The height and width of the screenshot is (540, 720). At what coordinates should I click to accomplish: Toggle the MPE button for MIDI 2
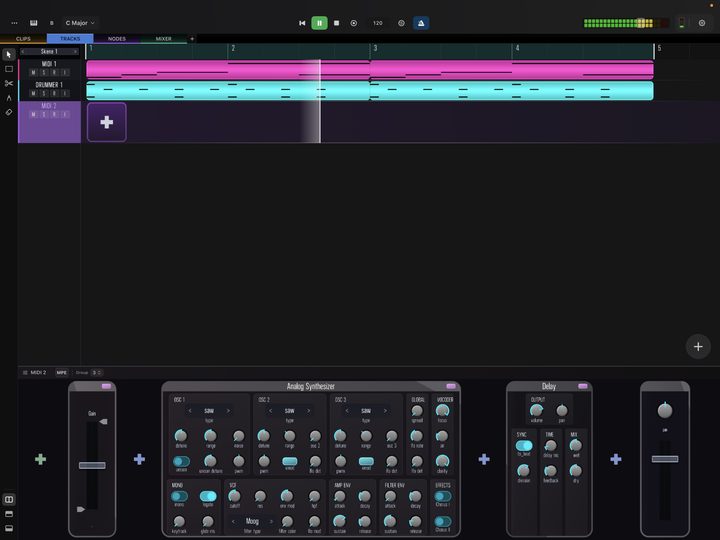[62, 372]
